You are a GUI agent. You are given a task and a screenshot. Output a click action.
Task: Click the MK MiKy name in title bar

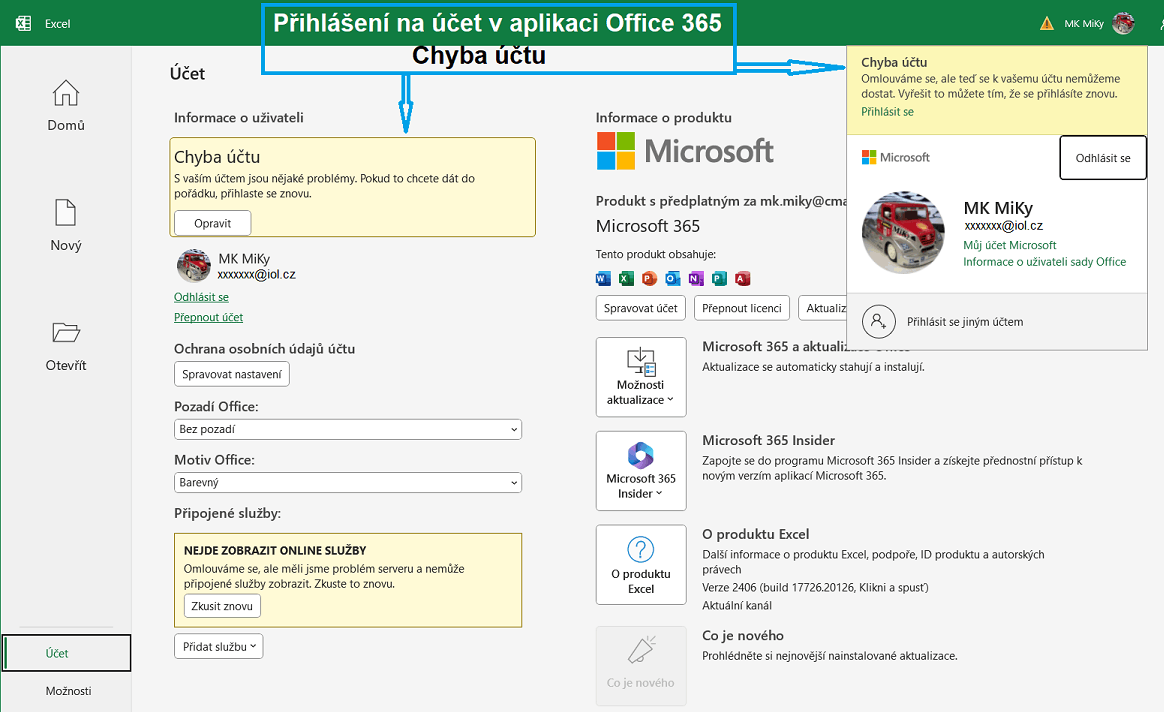coord(1084,24)
